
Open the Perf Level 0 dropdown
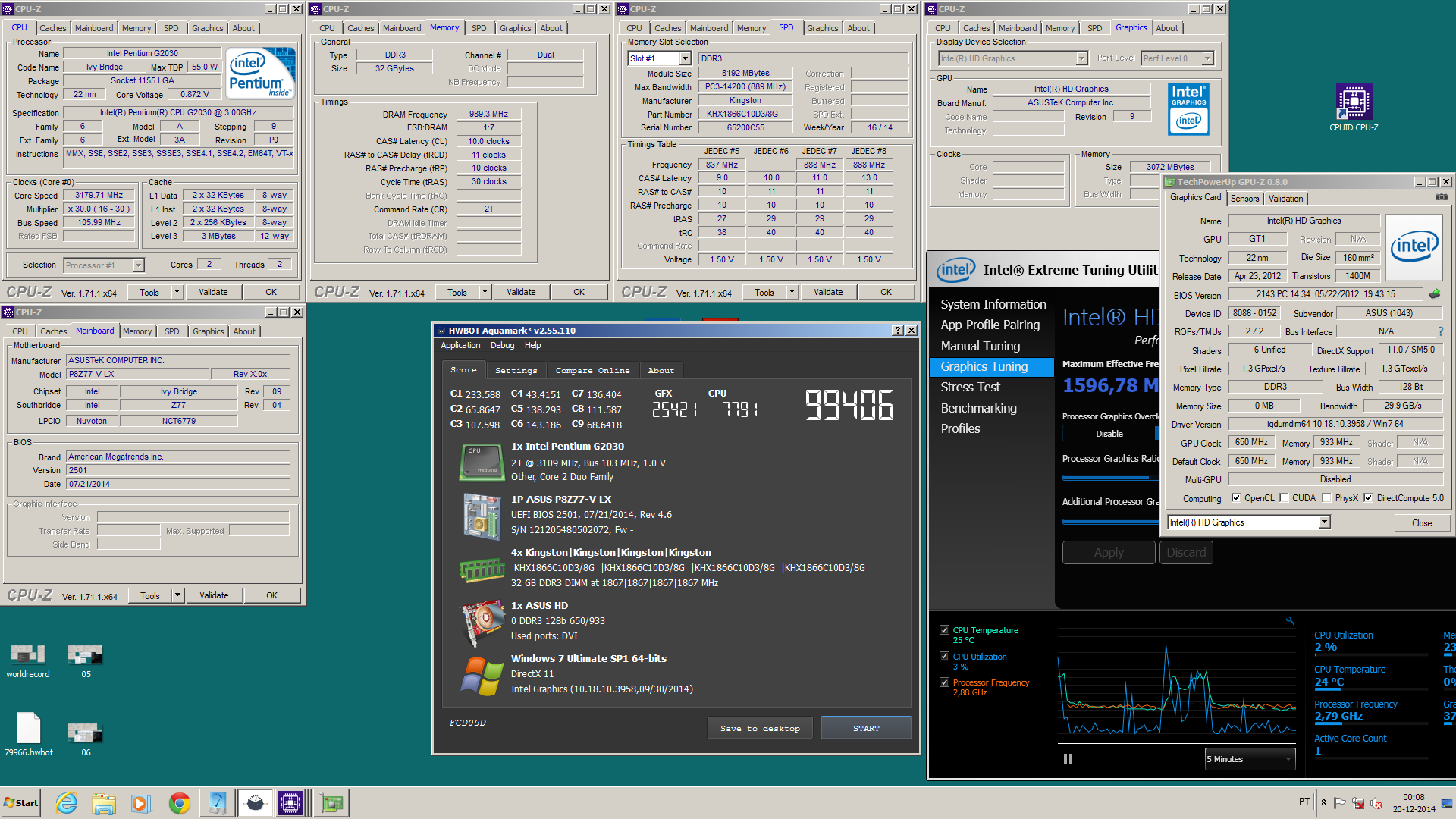(x=1208, y=58)
